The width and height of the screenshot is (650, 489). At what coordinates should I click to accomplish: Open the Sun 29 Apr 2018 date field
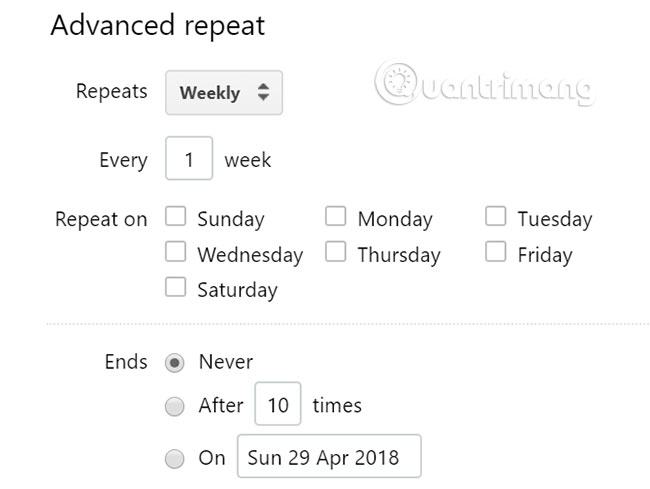coord(329,458)
